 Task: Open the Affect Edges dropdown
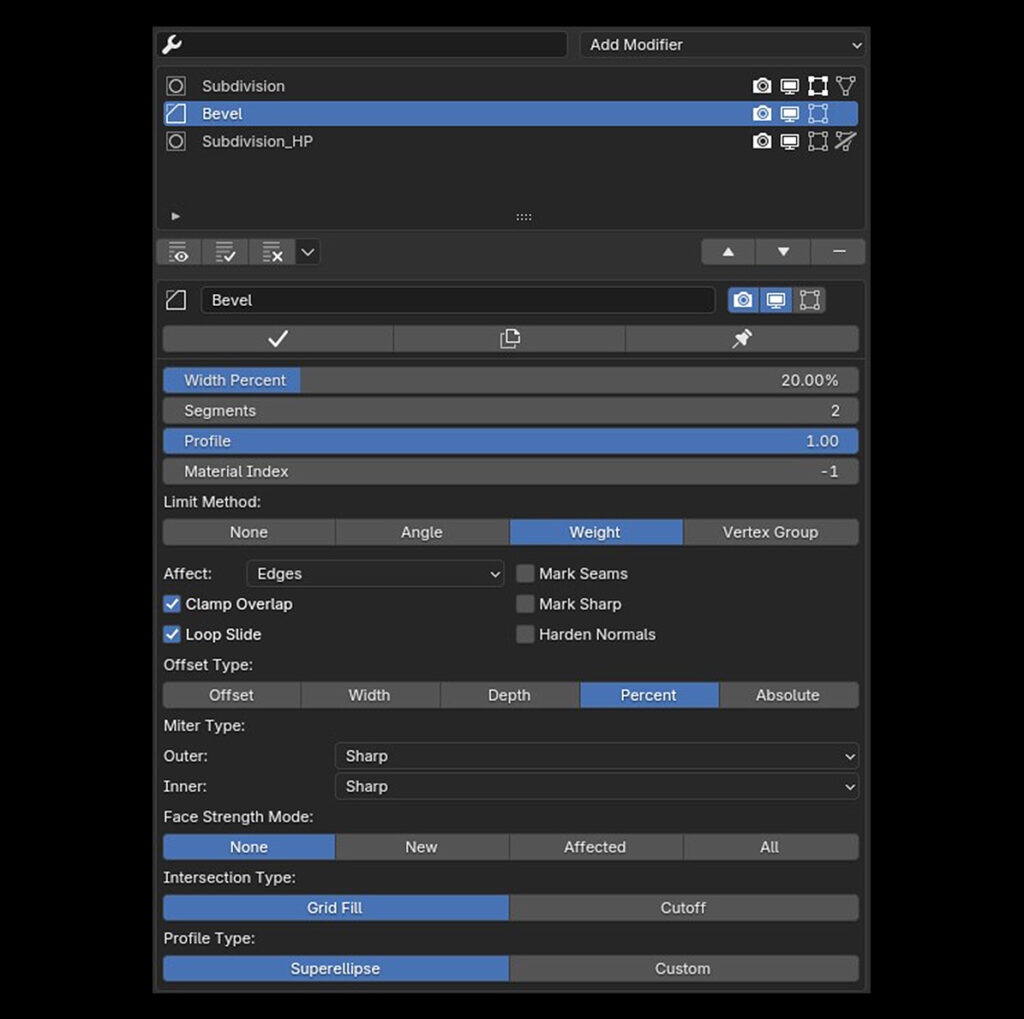375,574
